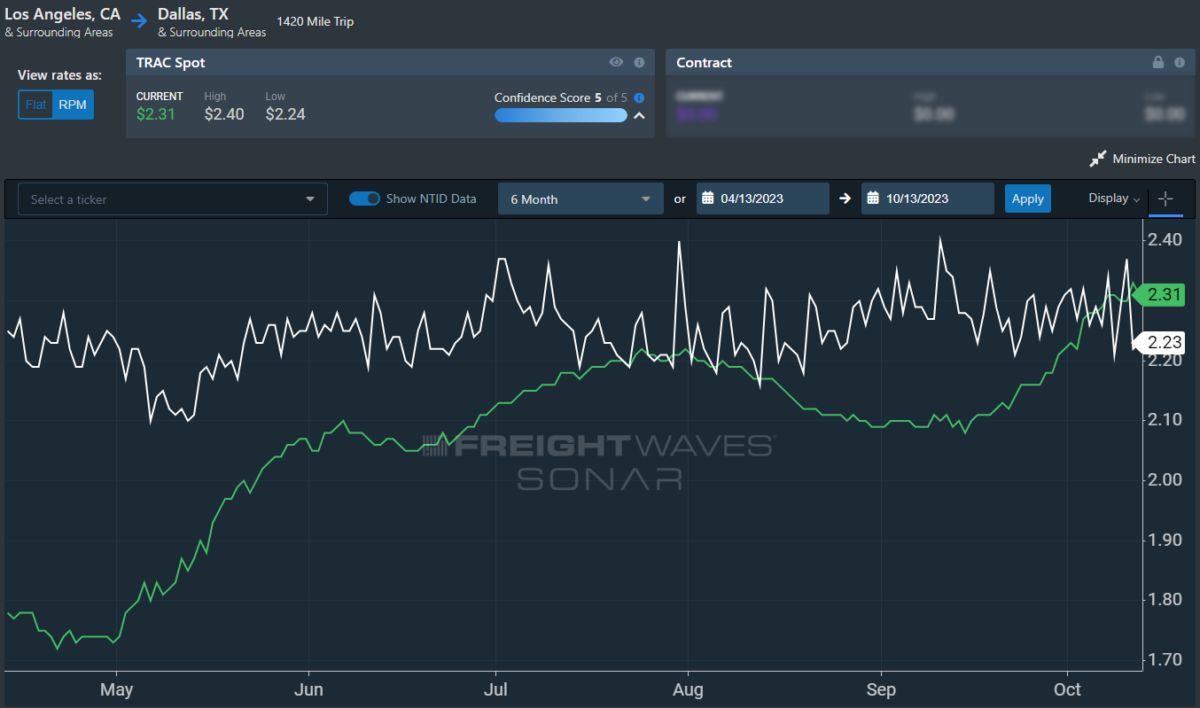Viewport: 1200px width, 708px height.
Task: Click the Los Angeles, CA origin label
Action: tap(62, 14)
